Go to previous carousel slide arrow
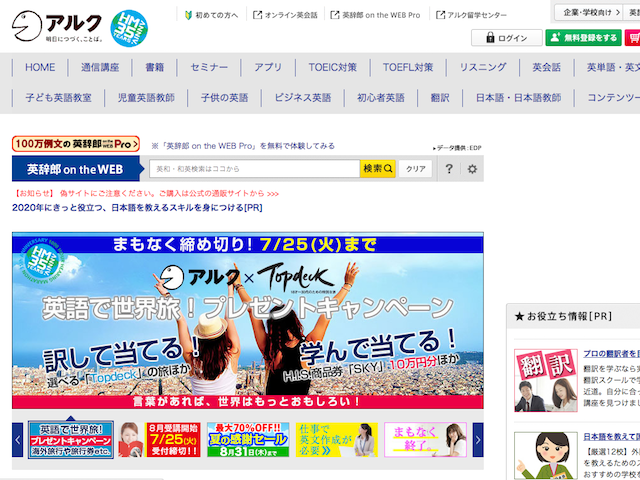This screenshot has width=640, height=480. (18, 440)
